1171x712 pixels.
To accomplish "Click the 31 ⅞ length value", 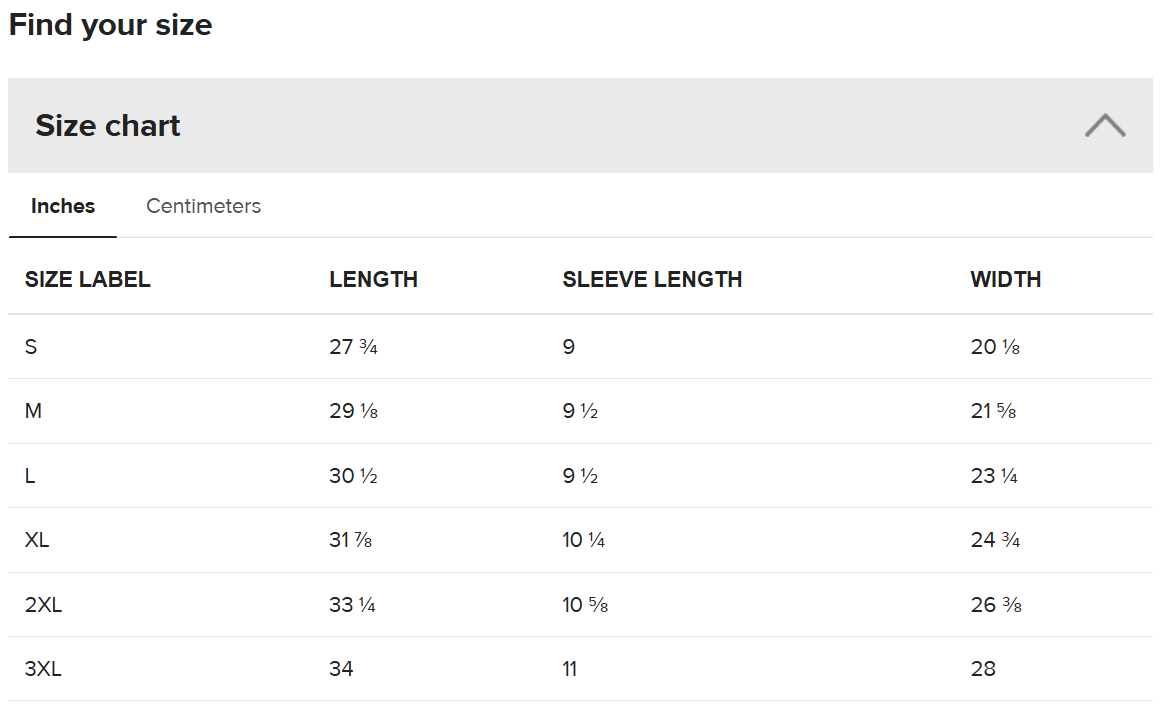I will click(350, 540).
